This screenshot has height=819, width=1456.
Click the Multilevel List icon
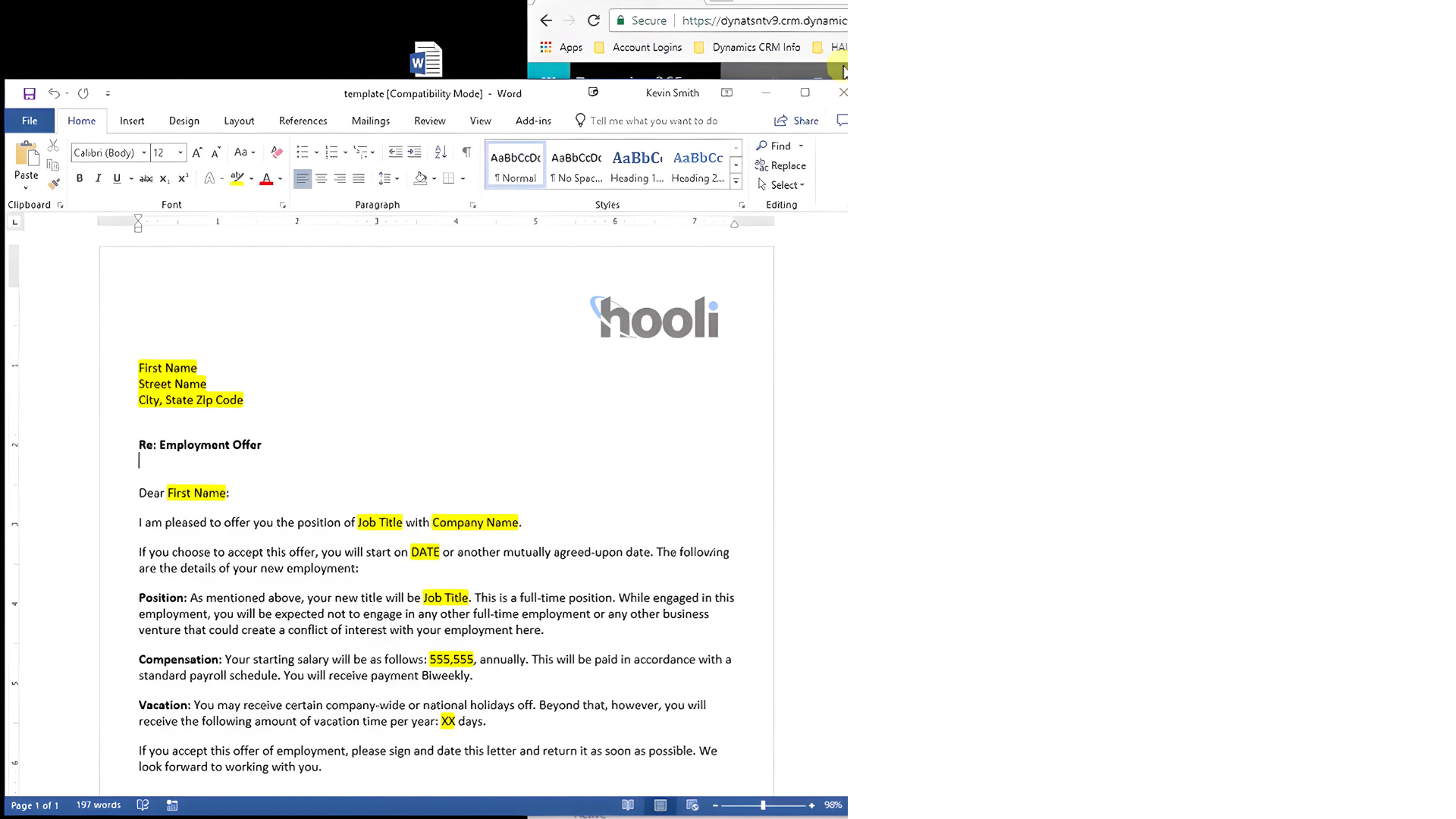(361, 152)
